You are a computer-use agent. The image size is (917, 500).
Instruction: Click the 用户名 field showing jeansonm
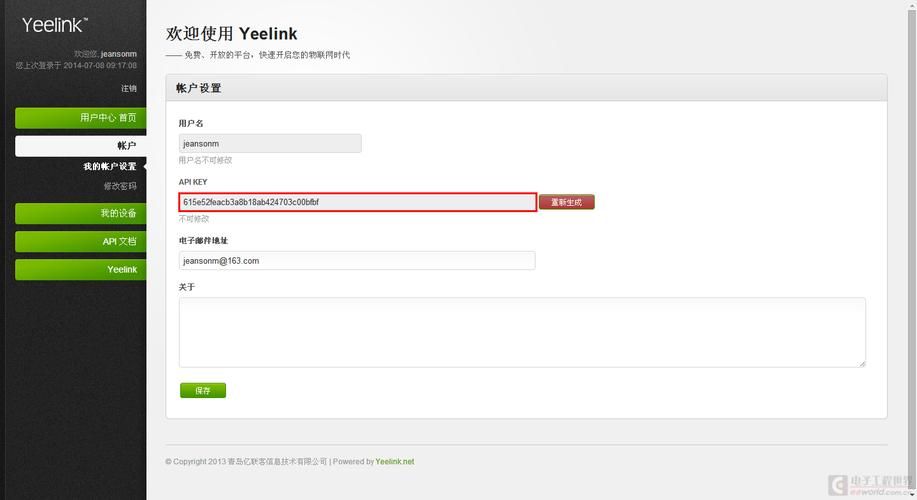tap(269, 144)
